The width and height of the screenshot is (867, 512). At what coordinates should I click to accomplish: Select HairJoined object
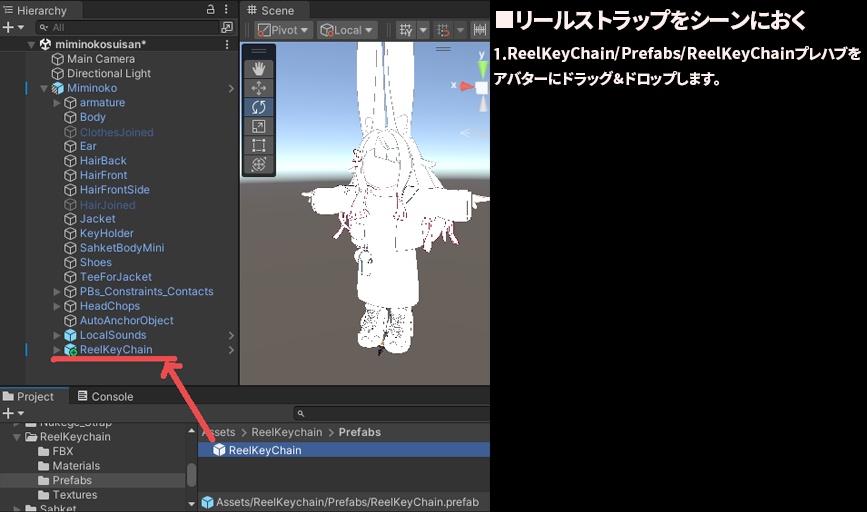pyautogui.click(x=107, y=205)
